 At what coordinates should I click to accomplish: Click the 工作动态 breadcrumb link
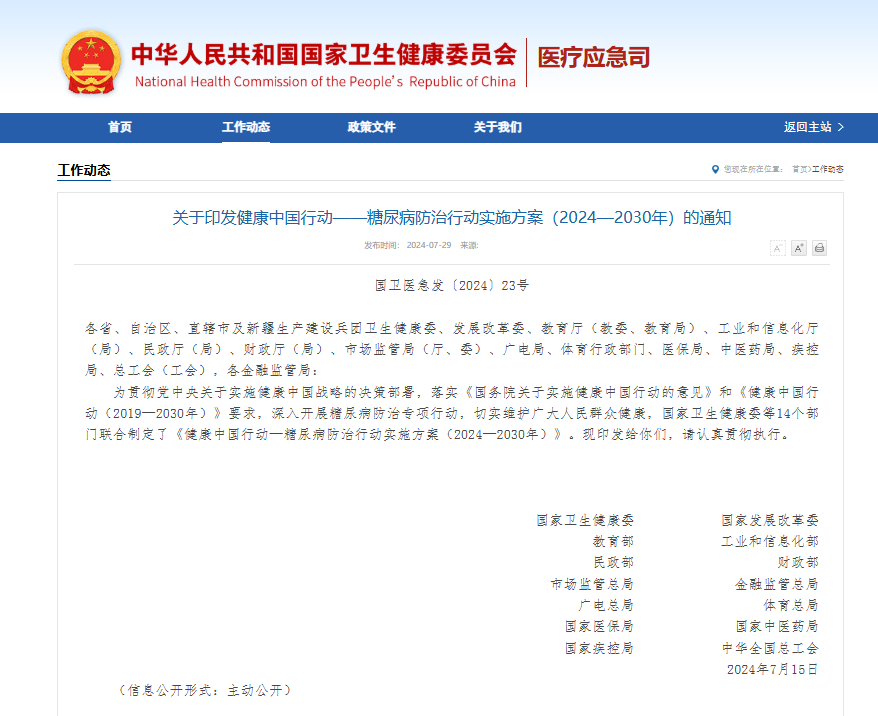[828, 170]
